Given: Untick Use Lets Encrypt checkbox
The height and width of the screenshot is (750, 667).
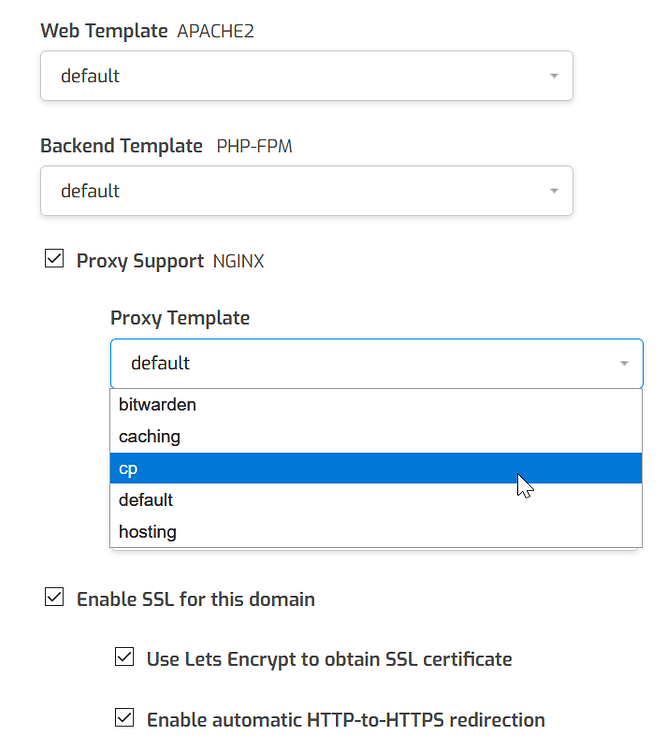Looking at the screenshot, I should (124, 657).
